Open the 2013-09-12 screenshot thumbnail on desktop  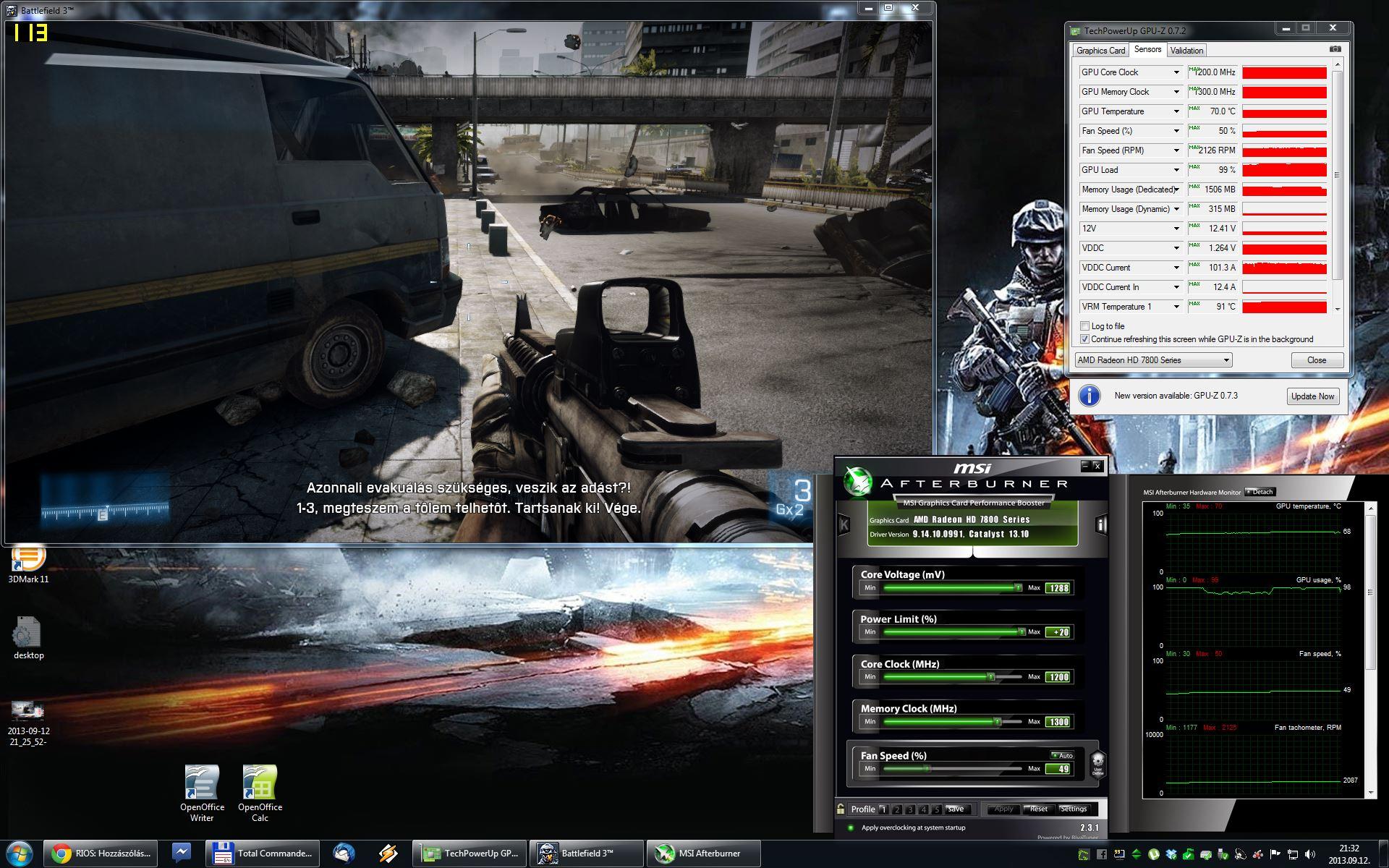coord(28,722)
